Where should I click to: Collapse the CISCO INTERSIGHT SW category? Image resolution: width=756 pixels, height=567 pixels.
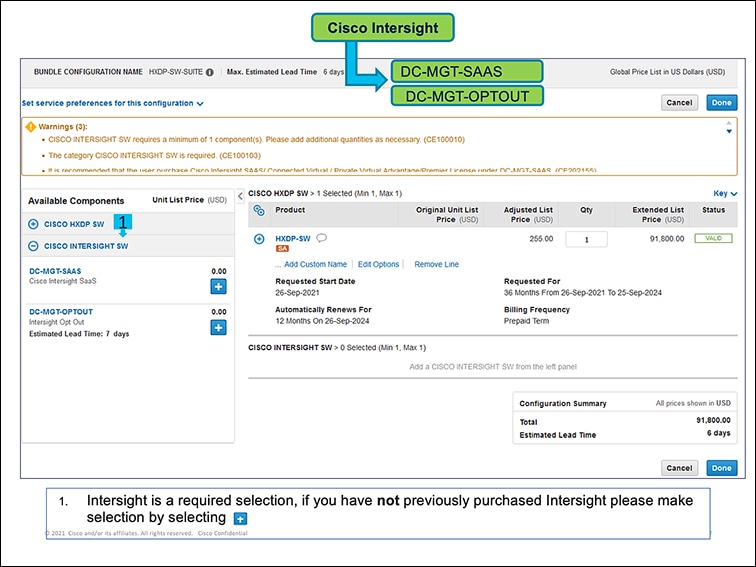[x=33, y=245]
